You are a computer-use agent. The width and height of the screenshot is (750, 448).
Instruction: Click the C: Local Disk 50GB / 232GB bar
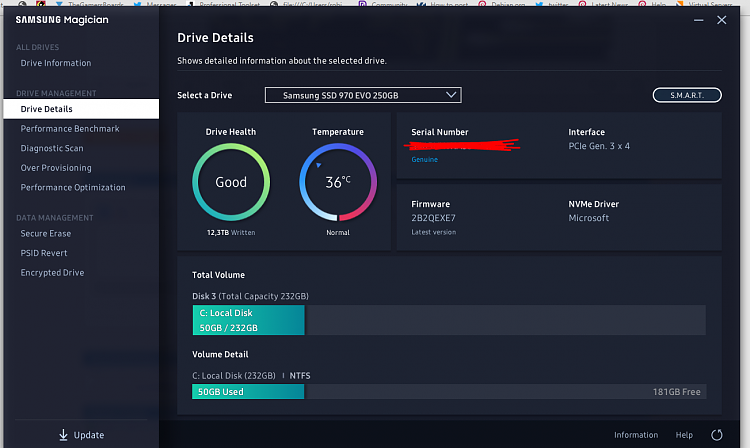click(x=248, y=320)
